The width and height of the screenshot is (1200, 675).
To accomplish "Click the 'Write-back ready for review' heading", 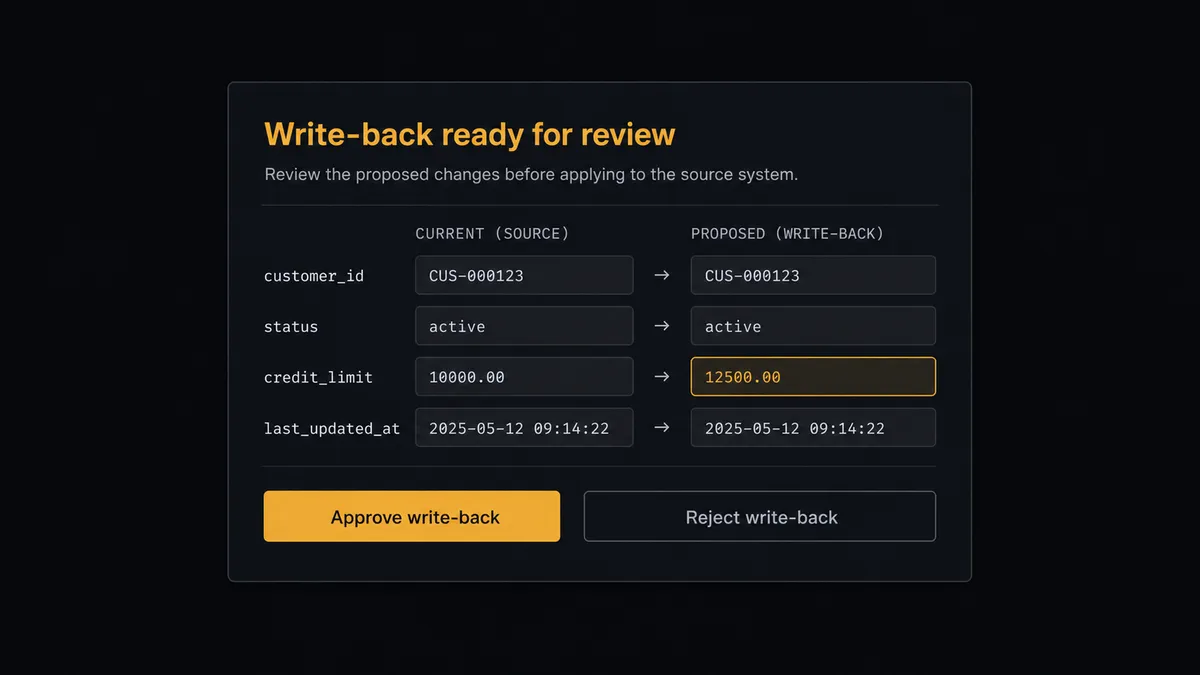I will [x=470, y=134].
